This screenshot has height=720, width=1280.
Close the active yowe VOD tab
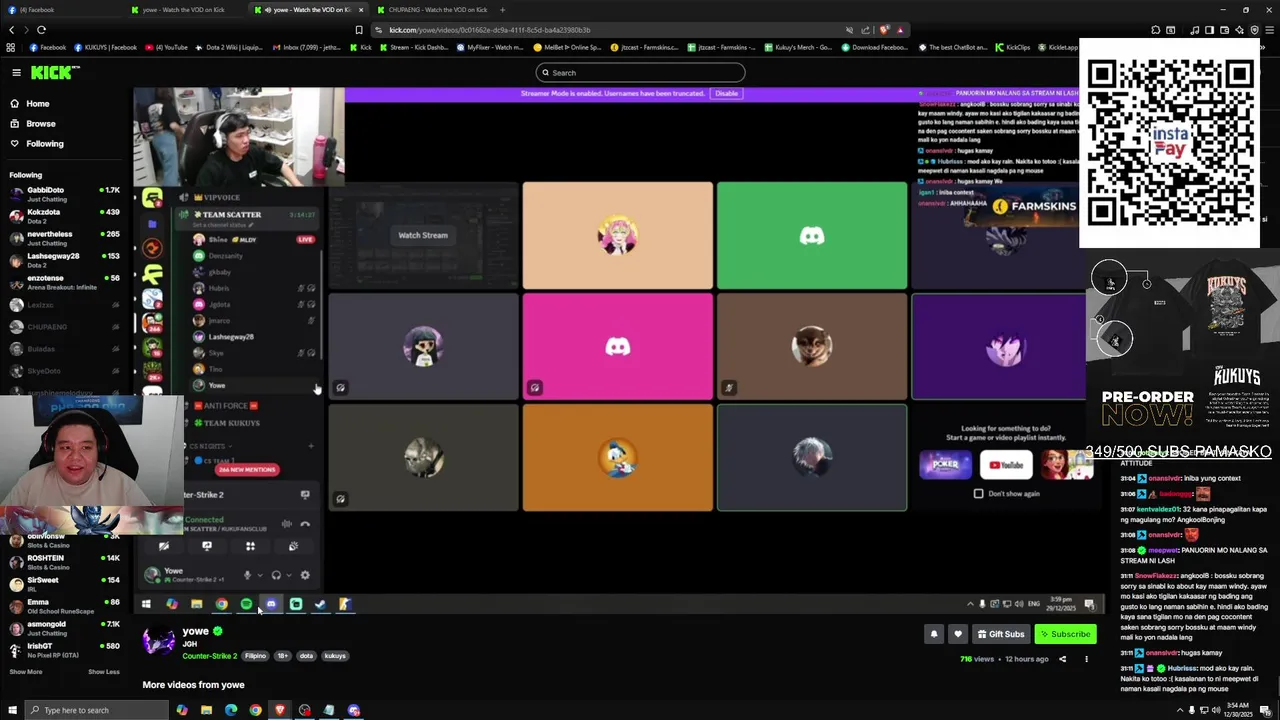(361, 10)
